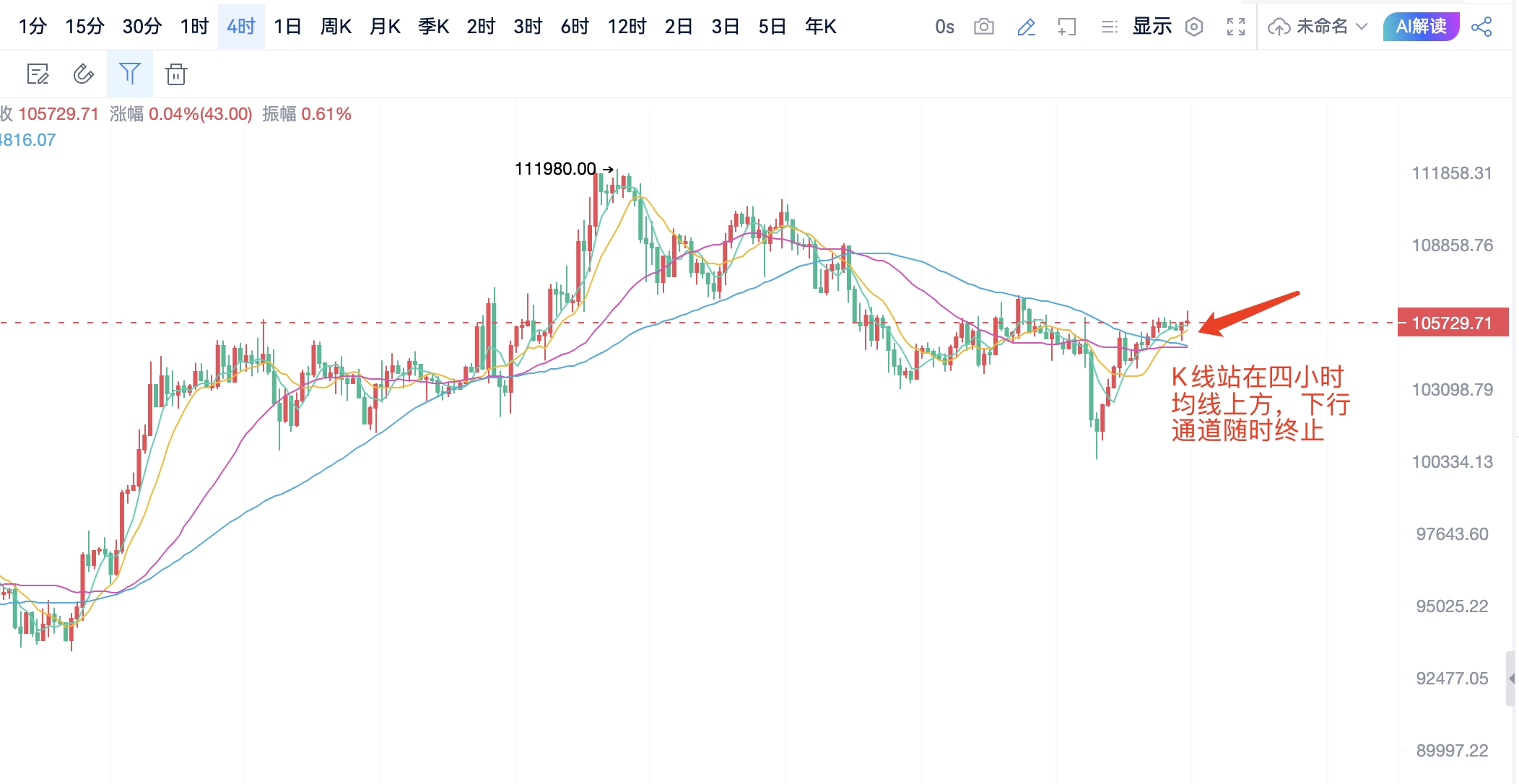Image resolution: width=1519 pixels, height=784 pixels.
Task: Select the 周K weekly timeframe
Action: click(x=336, y=27)
